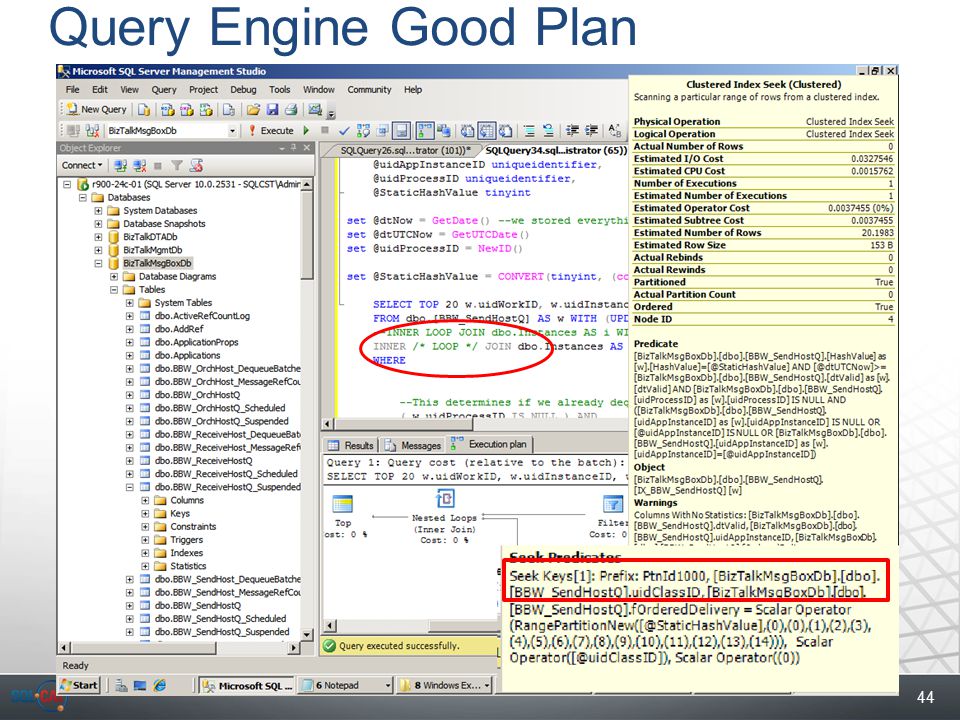
Task: Open SQL Server Compact Query icon
Action: click(228, 110)
